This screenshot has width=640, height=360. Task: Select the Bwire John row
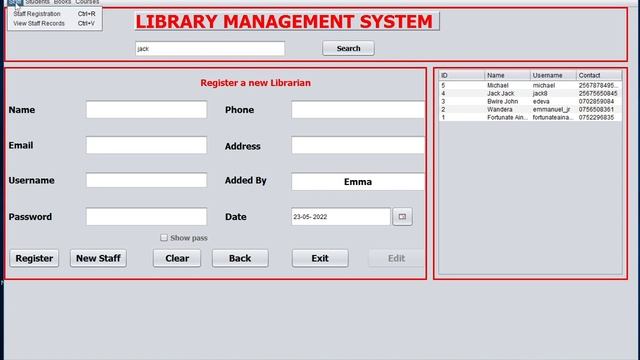(x=530, y=101)
